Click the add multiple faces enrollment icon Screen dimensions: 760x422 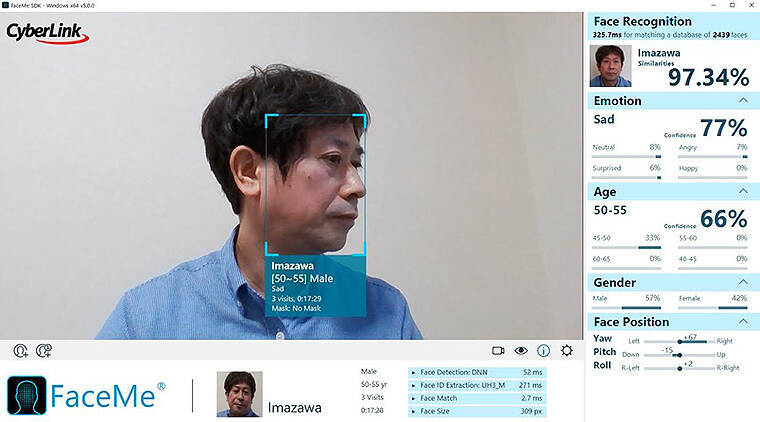point(44,350)
